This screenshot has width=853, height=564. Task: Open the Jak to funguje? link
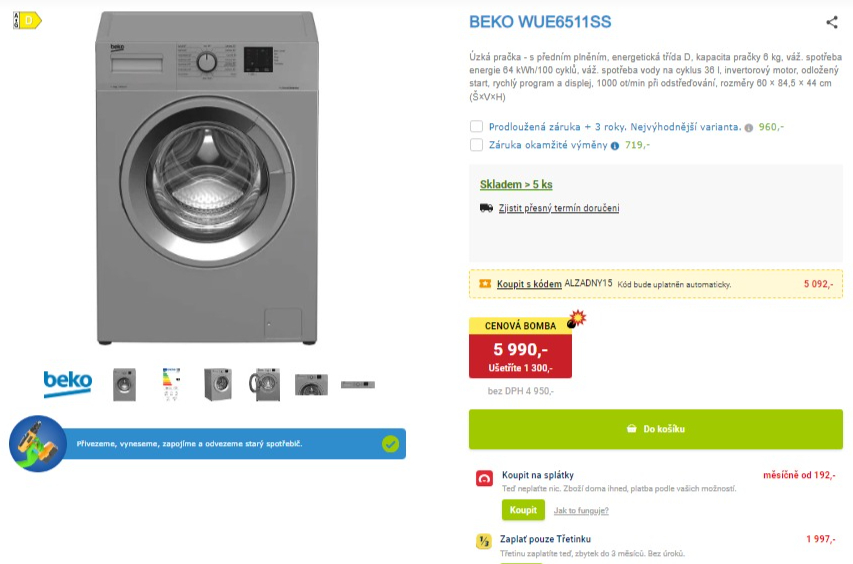[581, 511]
